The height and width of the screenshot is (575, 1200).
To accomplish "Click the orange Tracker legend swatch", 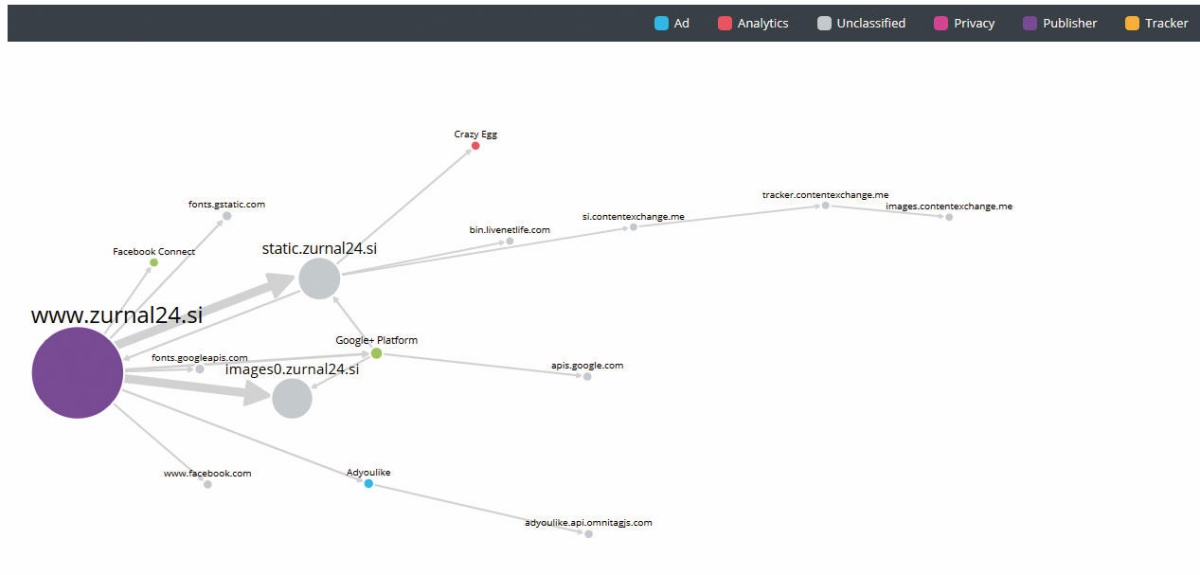I will coord(1132,23).
